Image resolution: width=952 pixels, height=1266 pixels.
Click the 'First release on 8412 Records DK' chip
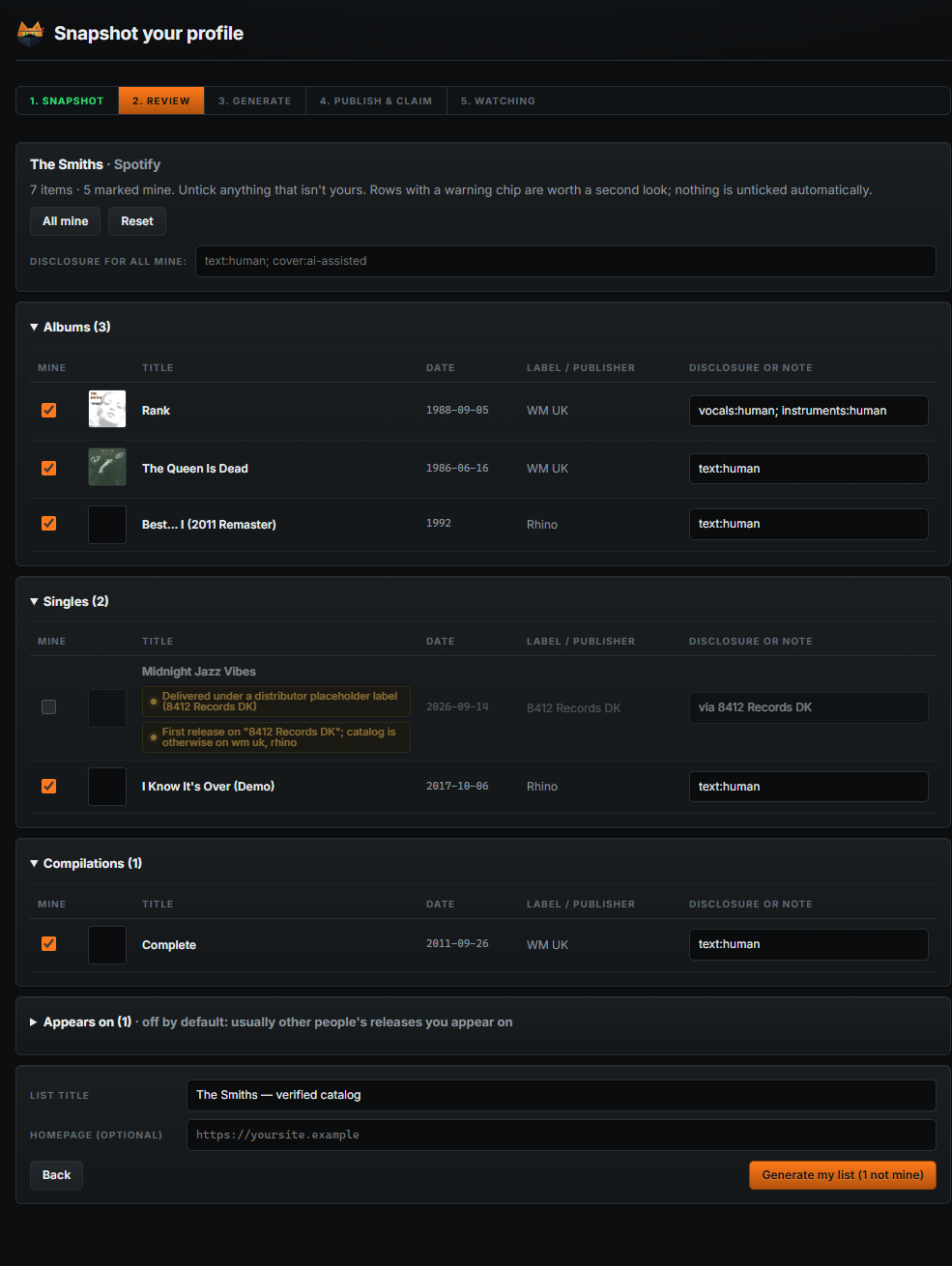(276, 737)
